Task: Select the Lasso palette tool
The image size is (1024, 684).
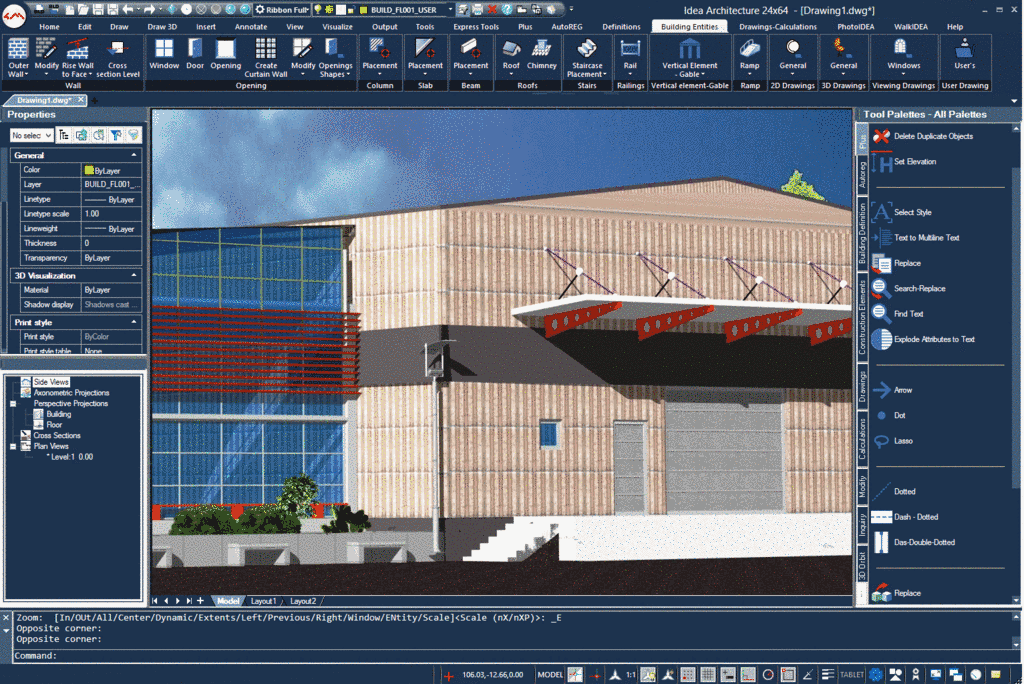Action: [893, 441]
